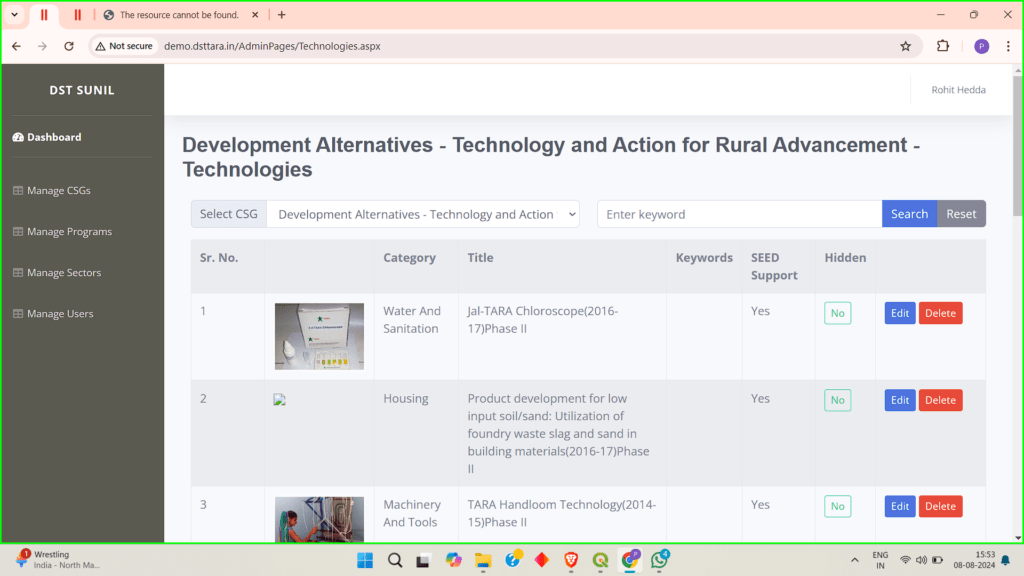Open the Select CSG dropdown
The image size is (1024, 576).
click(423, 214)
